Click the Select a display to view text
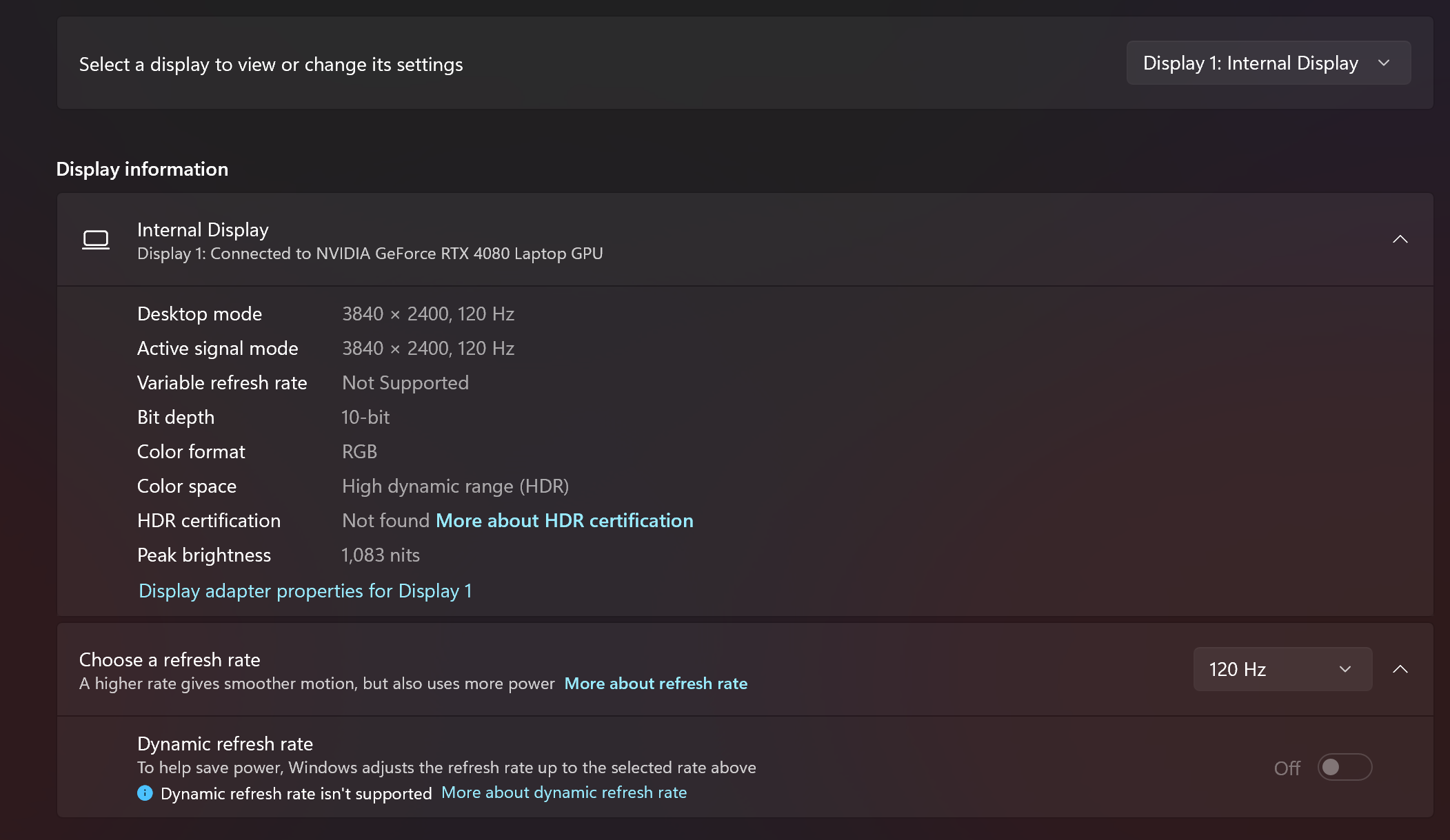 click(x=271, y=64)
